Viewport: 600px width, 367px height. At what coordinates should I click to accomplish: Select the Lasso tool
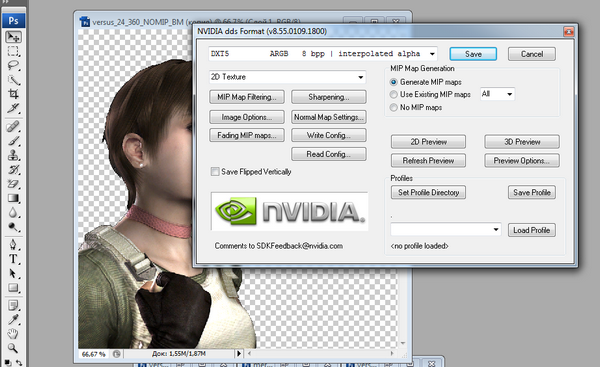coord(13,65)
